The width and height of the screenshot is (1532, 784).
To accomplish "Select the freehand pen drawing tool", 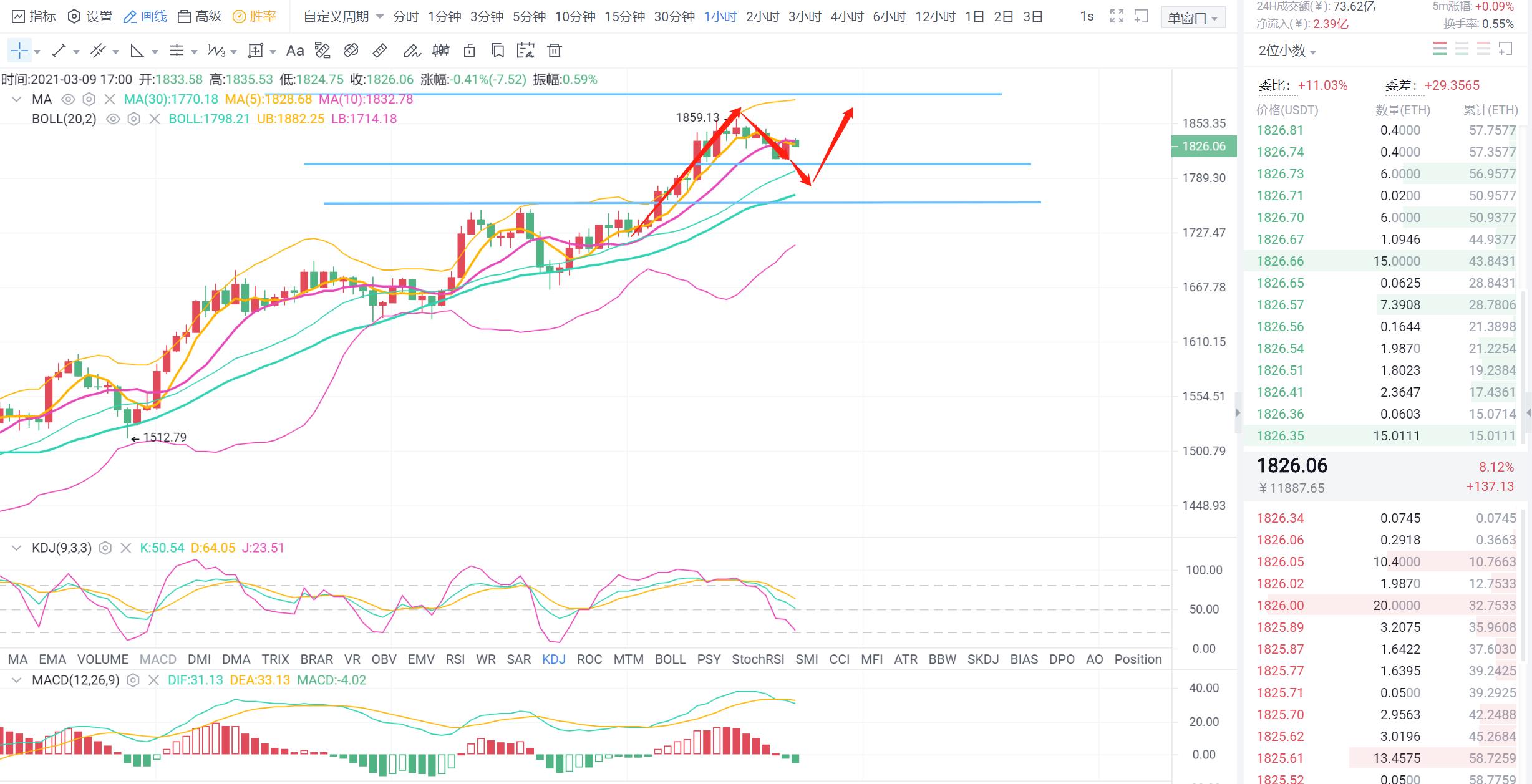I will point(411,51).
